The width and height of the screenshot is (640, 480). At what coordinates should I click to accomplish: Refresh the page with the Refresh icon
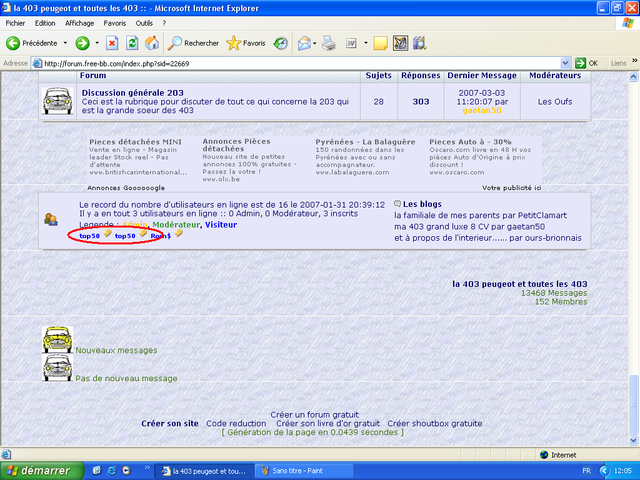pyautogui.click(x=131, y=43)
